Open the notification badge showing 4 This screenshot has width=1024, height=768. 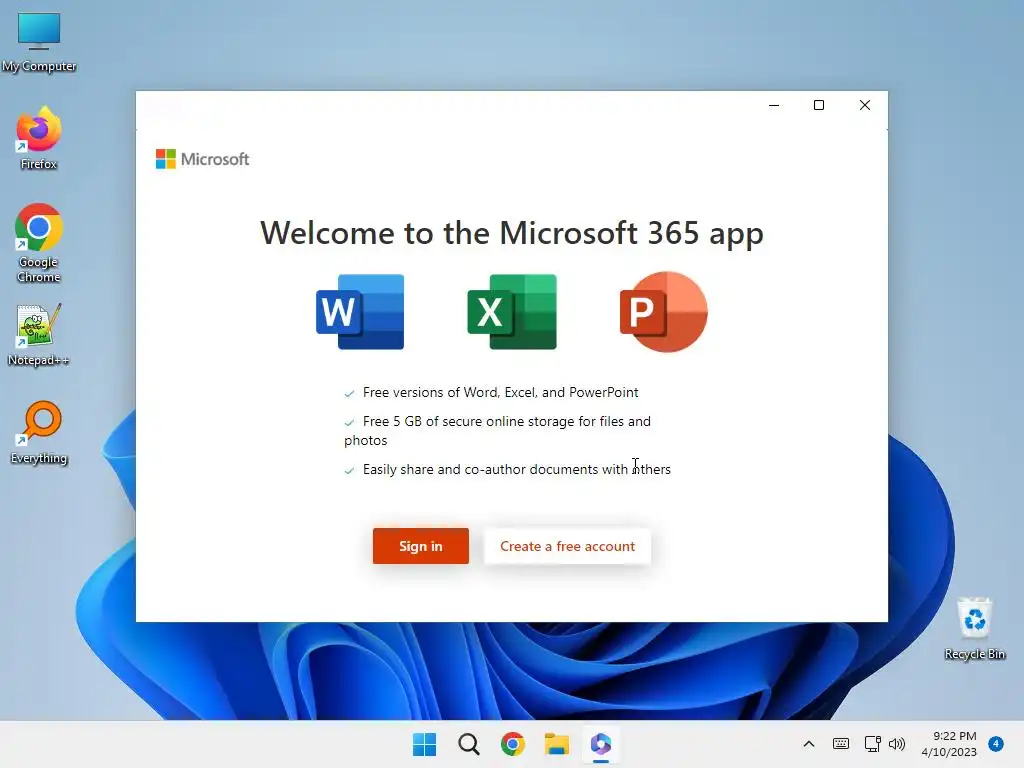(x=996, y=744)
